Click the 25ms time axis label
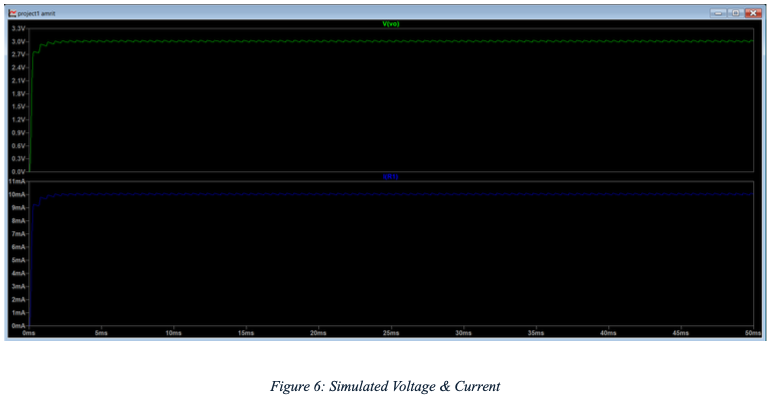Screen dimensions: 774x410 391,333
